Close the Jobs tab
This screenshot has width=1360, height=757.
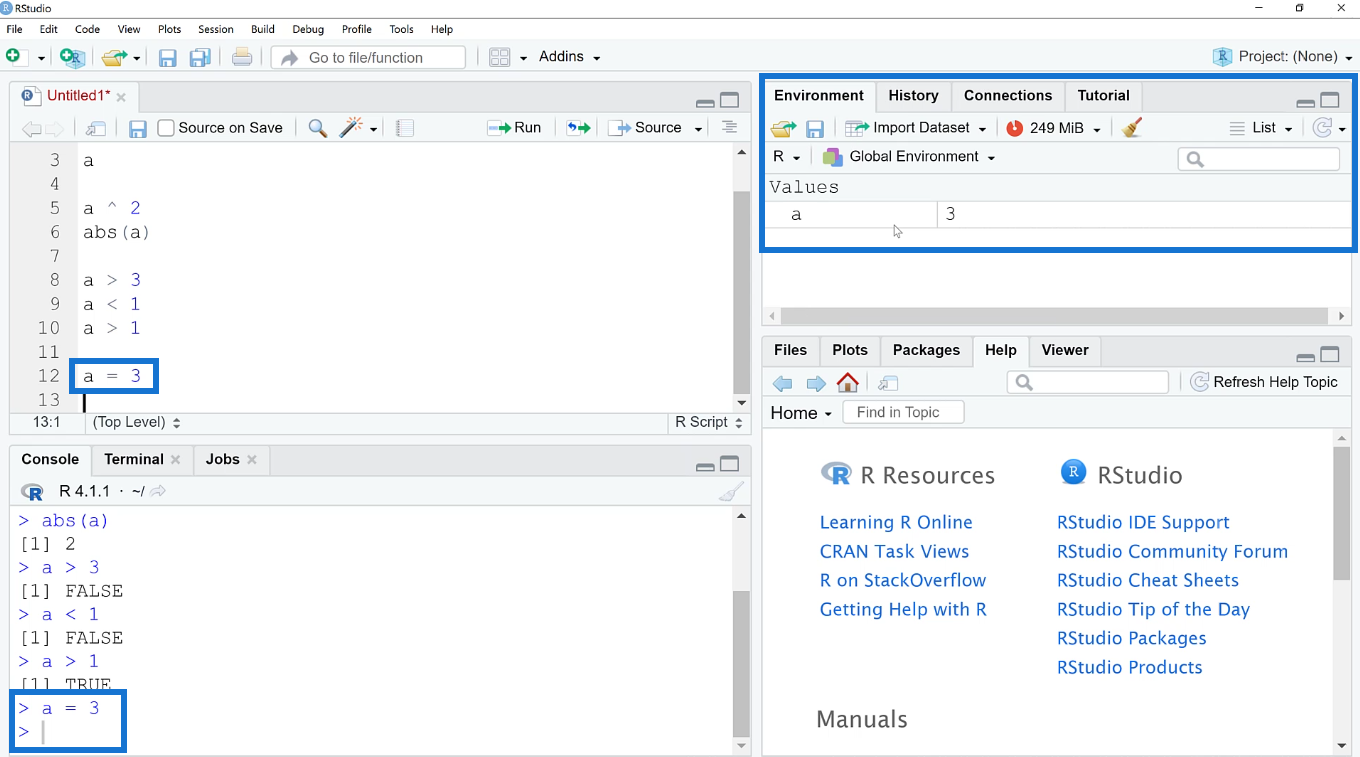pos(252,460)
